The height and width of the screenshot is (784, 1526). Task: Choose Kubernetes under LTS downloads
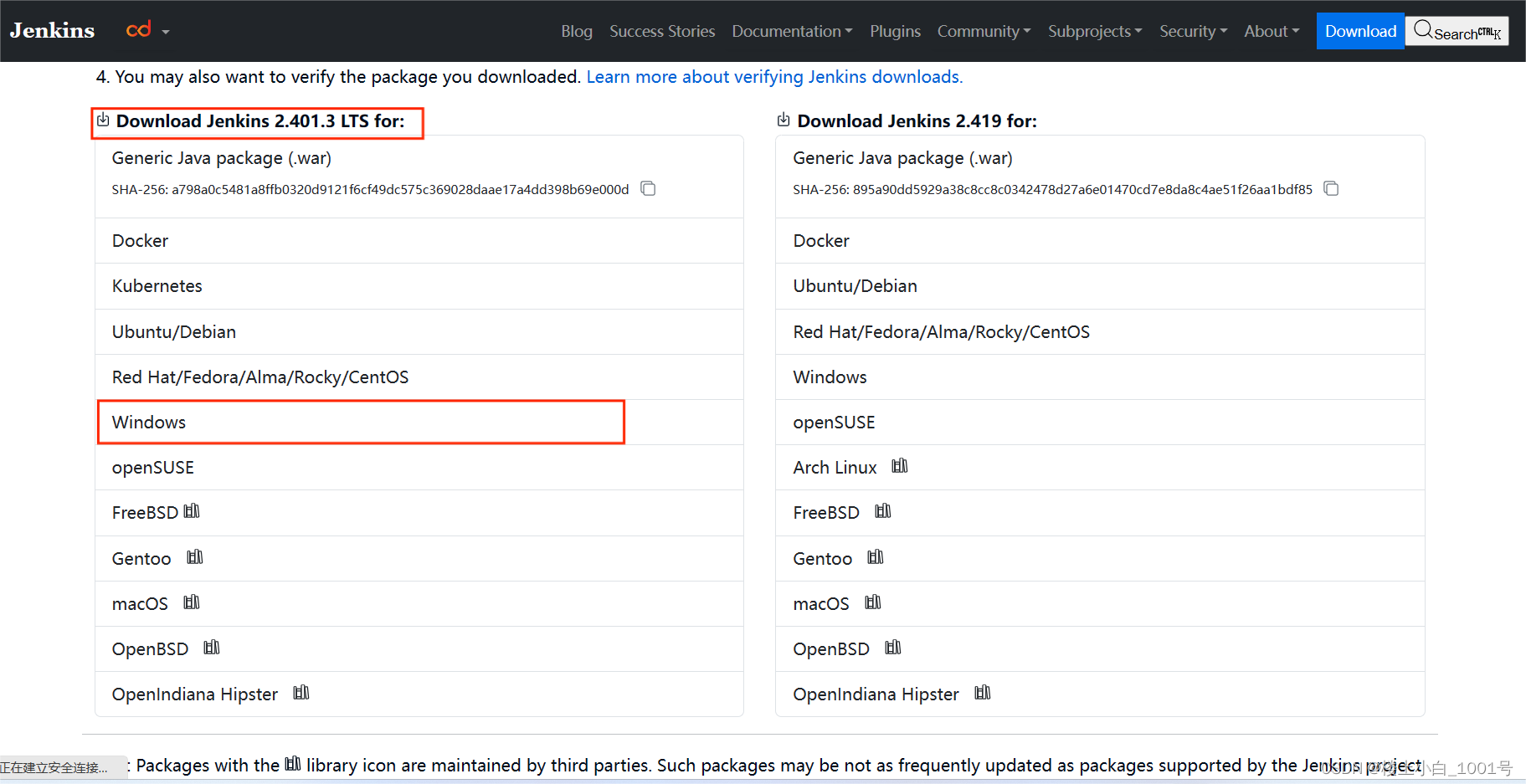point(419,286)
